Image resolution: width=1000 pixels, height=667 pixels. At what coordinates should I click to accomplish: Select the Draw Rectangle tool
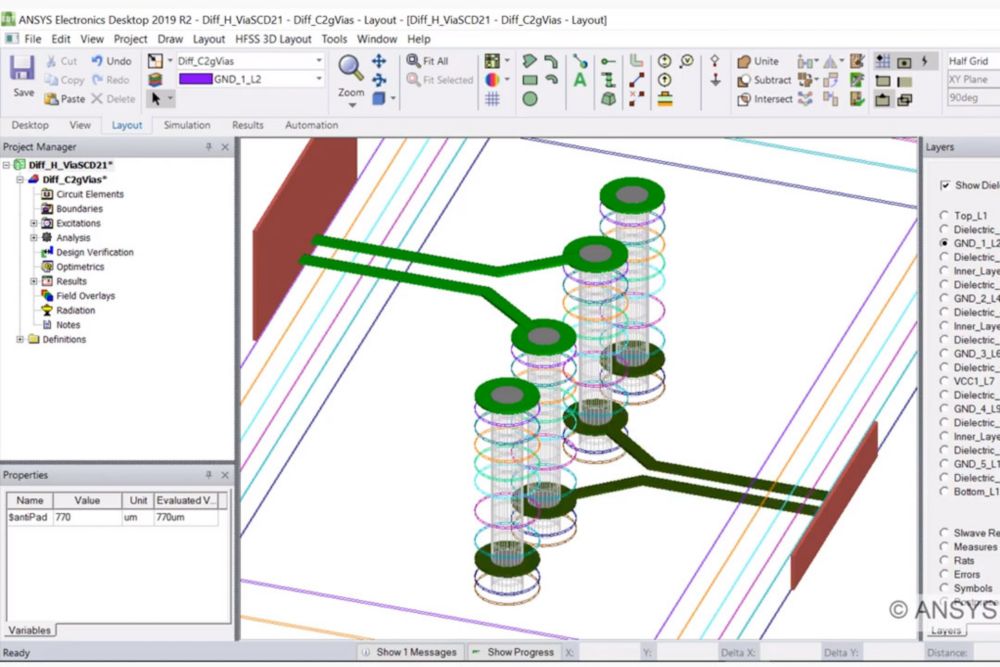[530, 80]
